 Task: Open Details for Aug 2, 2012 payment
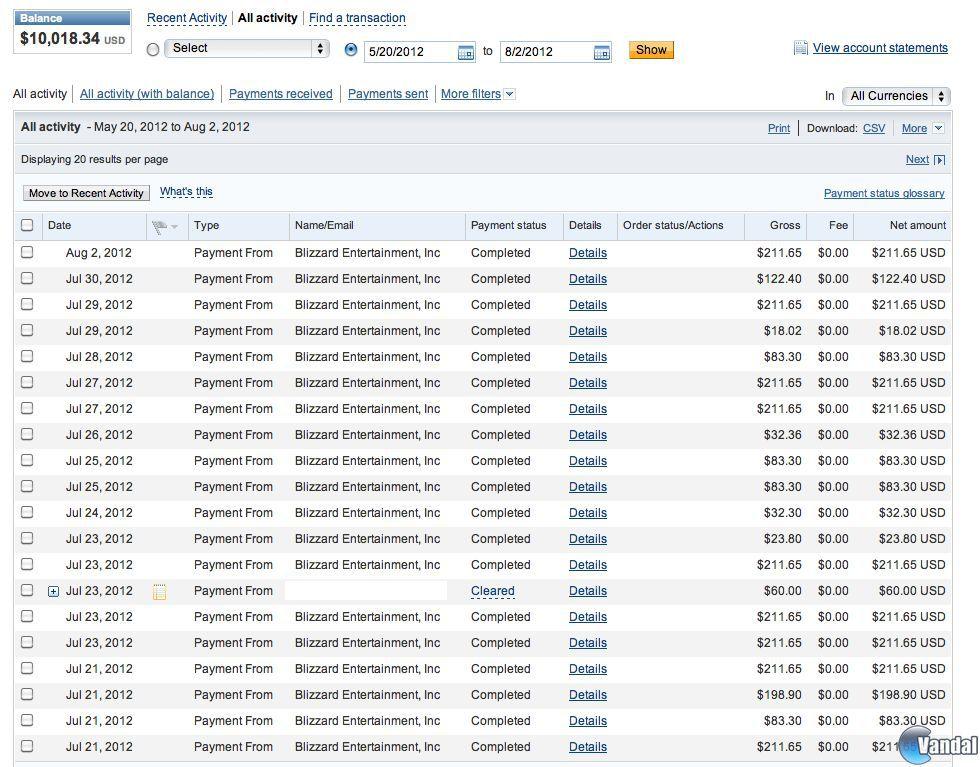(x=588, y=253)
